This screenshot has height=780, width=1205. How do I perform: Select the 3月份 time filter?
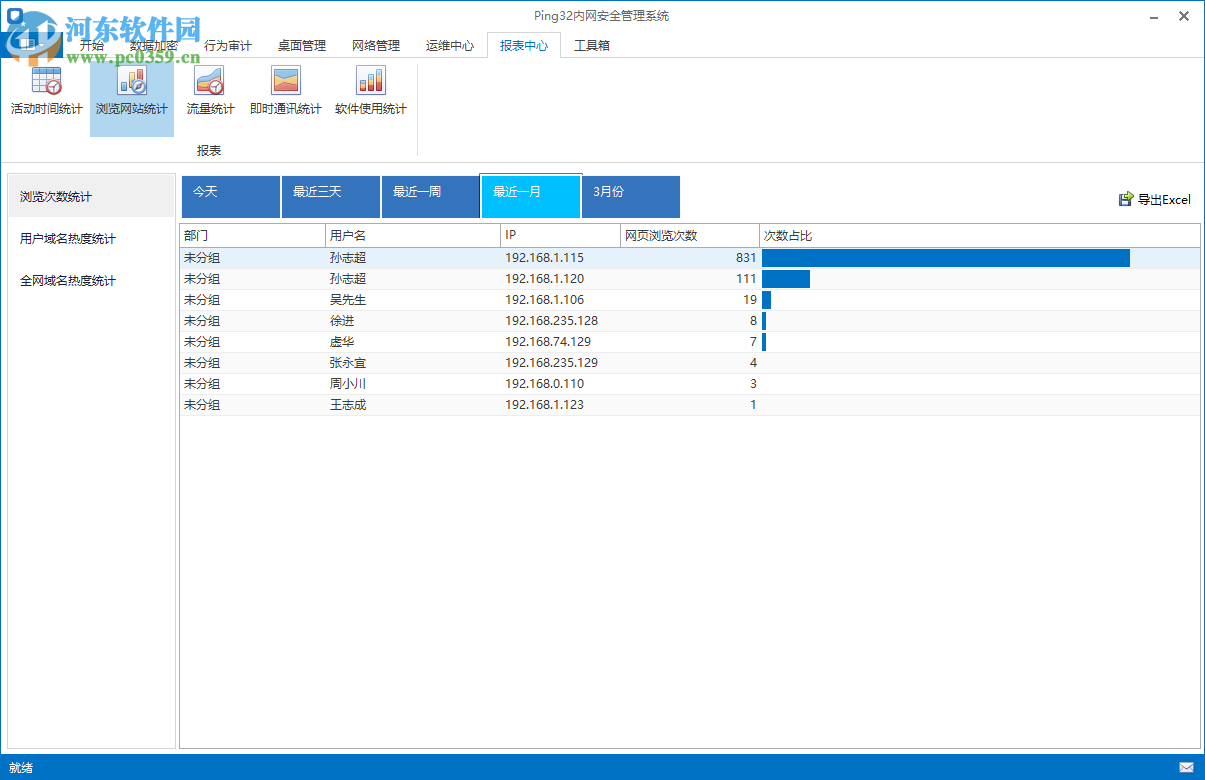click(x=630, y=196)
